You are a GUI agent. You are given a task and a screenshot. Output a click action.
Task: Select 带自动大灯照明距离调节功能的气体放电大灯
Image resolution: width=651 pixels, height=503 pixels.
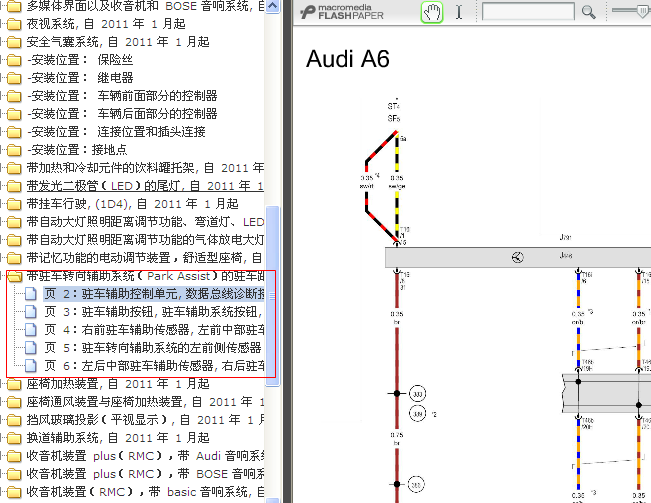(145, 240)
